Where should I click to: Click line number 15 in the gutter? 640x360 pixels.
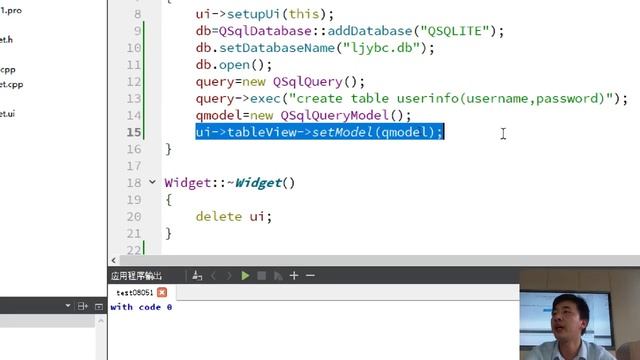pos(134,132)
